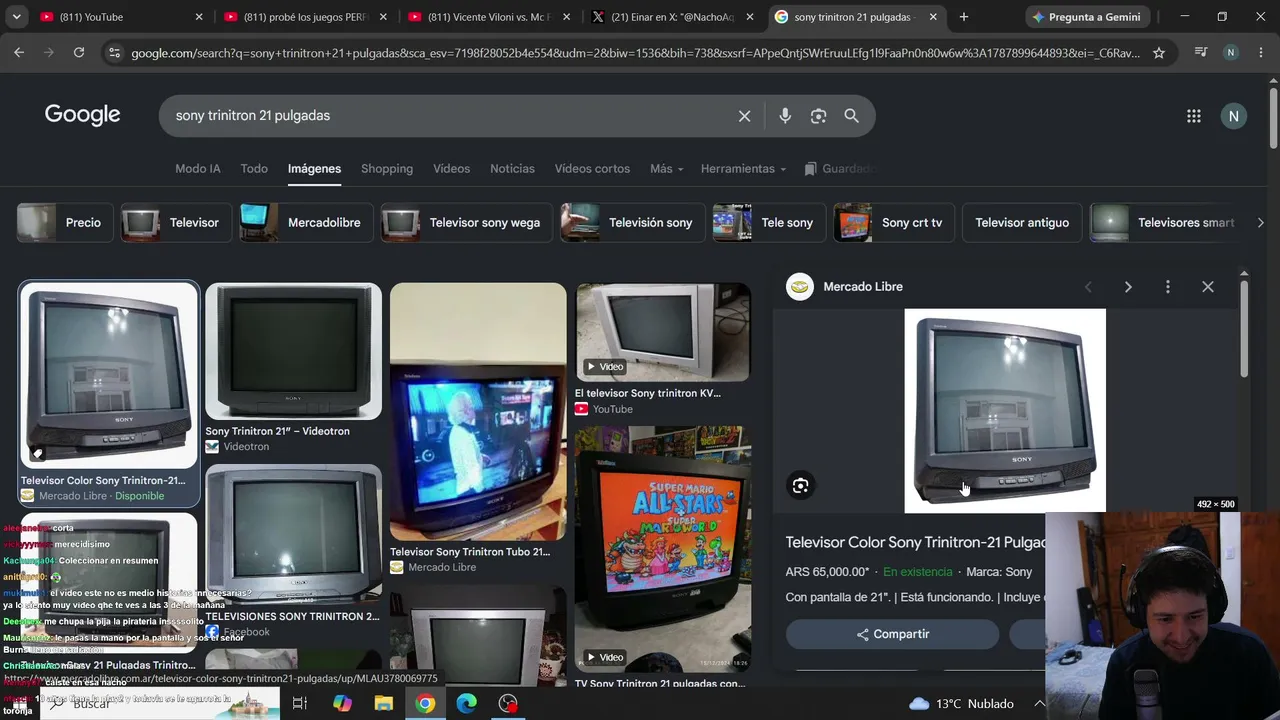View site information in the address bar

tap(114, 53)
